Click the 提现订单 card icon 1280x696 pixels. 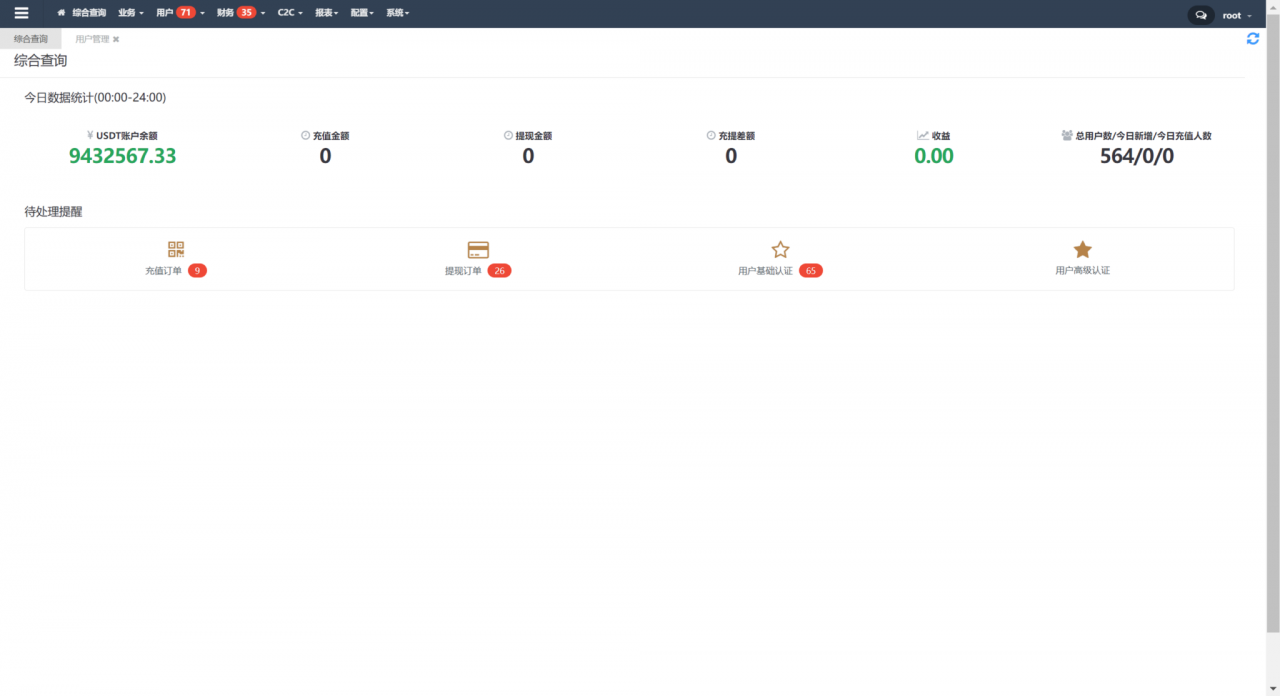click(x=478, y=250)
